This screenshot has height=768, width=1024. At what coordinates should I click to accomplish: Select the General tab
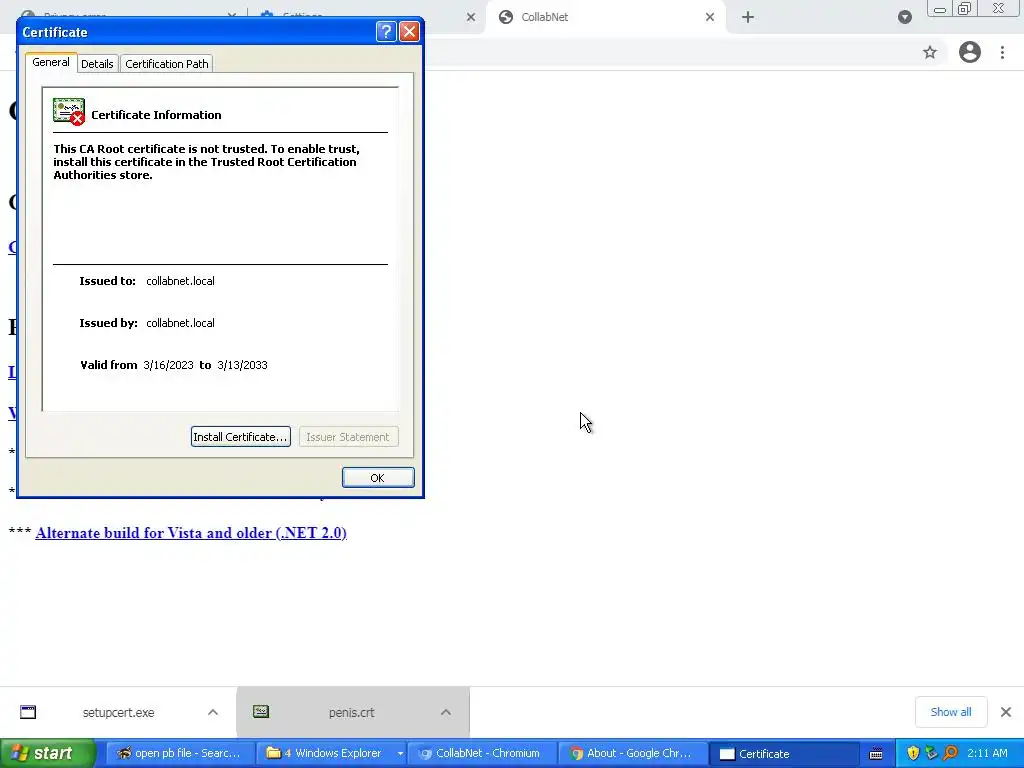coord(51,62)
